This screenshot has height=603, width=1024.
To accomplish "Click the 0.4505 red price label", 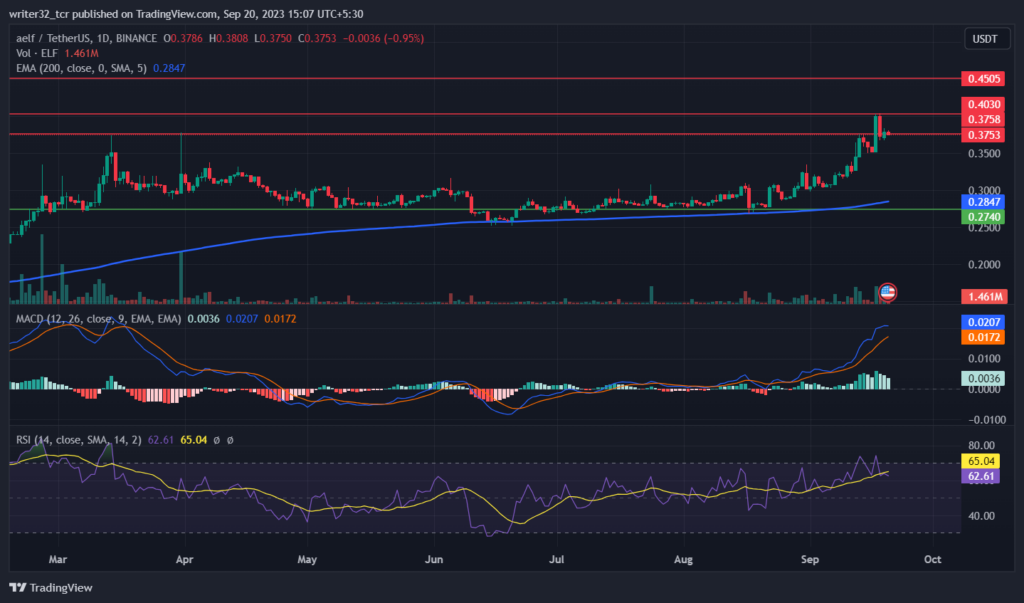I will click(984, 79).
